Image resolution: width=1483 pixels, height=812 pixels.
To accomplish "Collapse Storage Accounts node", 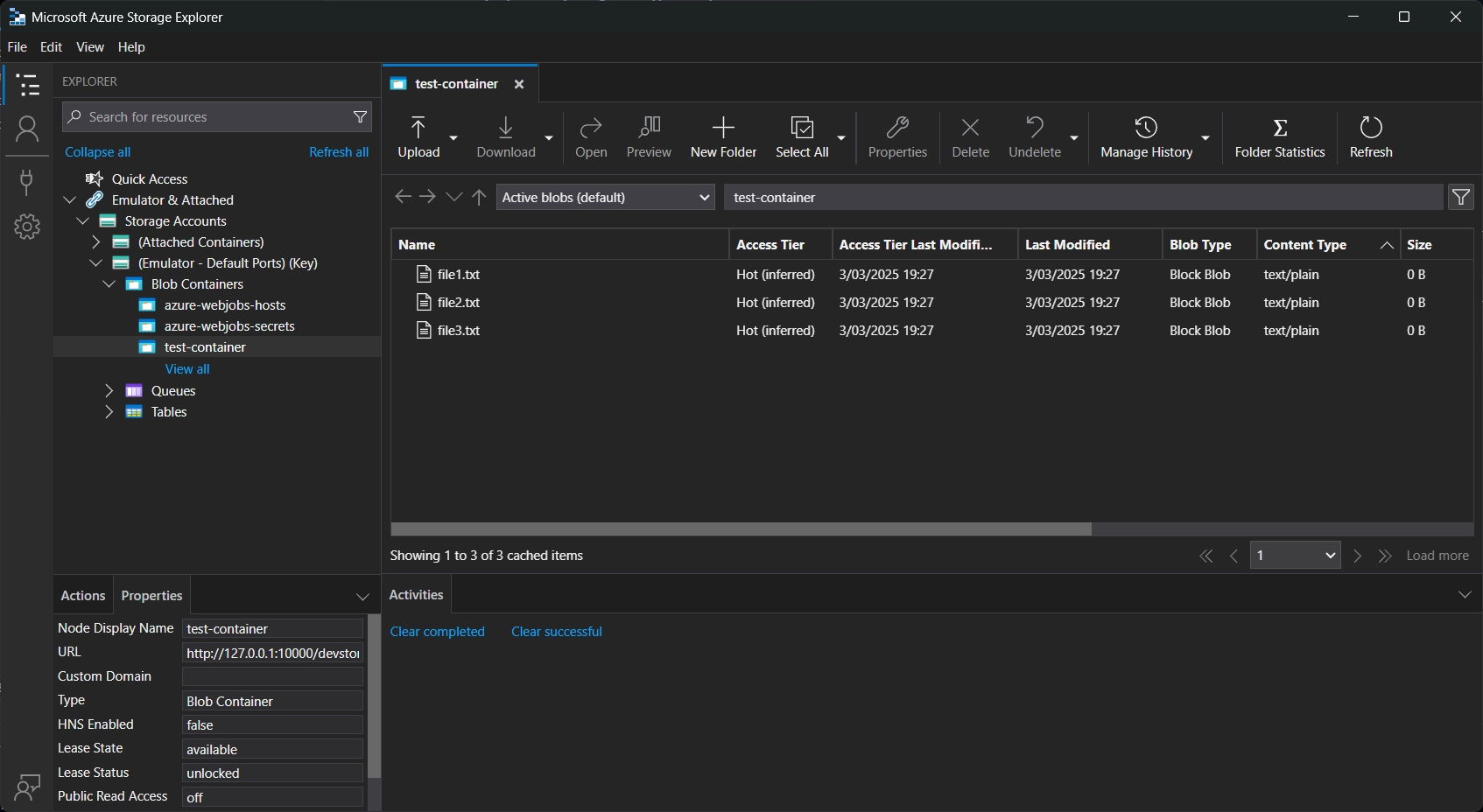I will tap(83, 221).
